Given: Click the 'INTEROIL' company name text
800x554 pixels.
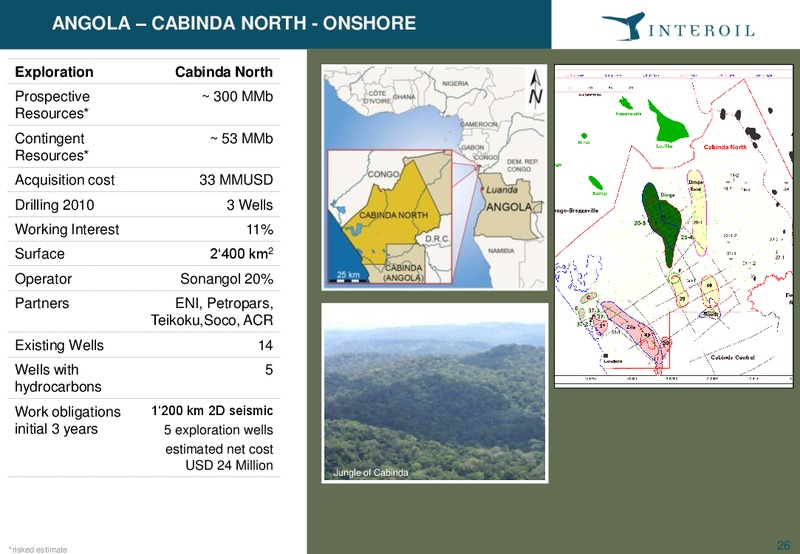Looking at the screenshot, I should tap(702, 30).
